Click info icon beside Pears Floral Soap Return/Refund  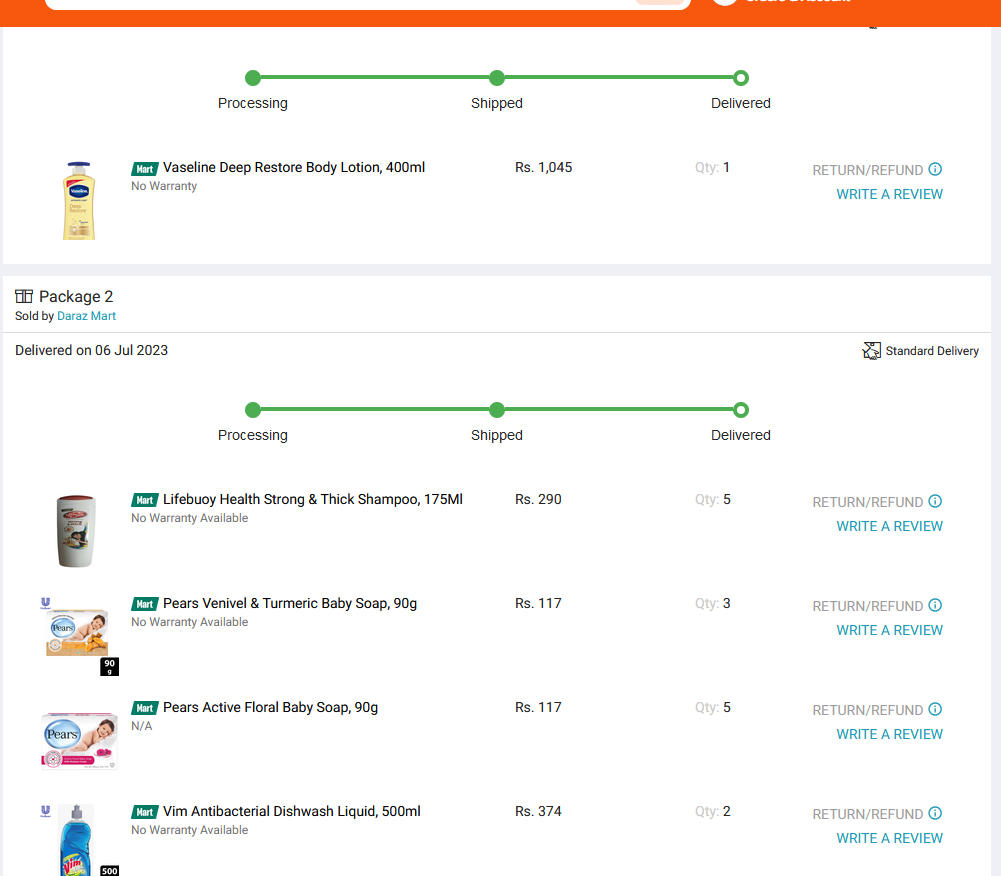point(935,709)
